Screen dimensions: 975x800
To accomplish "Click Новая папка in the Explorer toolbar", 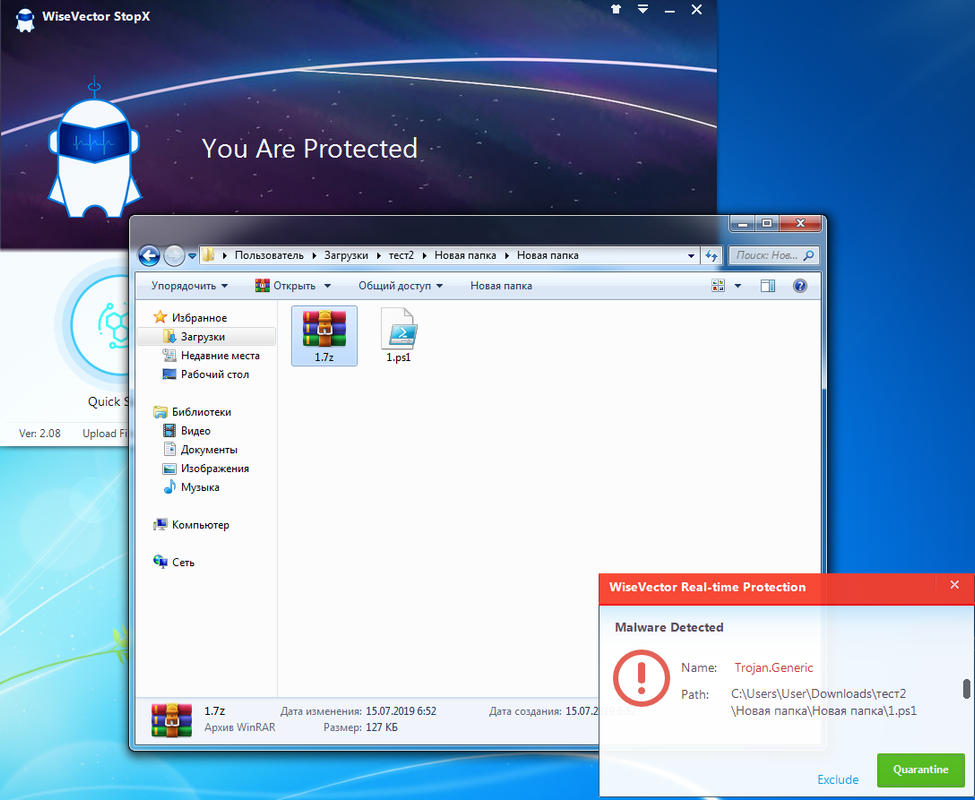I will [x=501, y=286].
